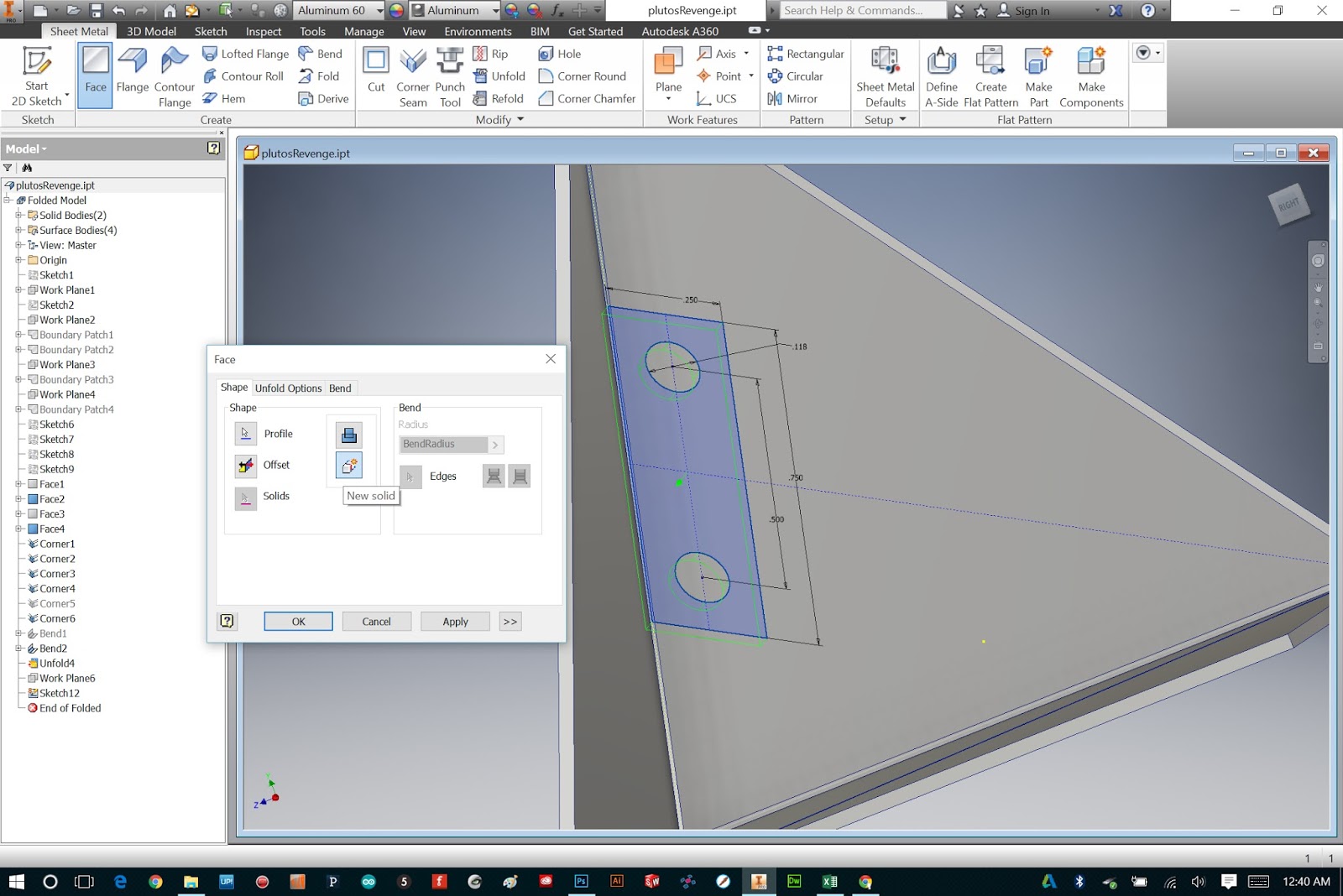Toggle the second bend edge extent option
The height and width of the screenshot is (896, 1343).
click(x=520, y=476)
